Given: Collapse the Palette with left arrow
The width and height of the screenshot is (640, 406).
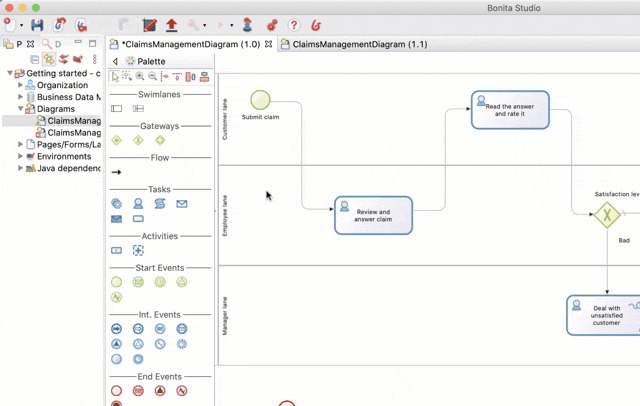Looking at the screenshot, I should [x=115, y=62].
